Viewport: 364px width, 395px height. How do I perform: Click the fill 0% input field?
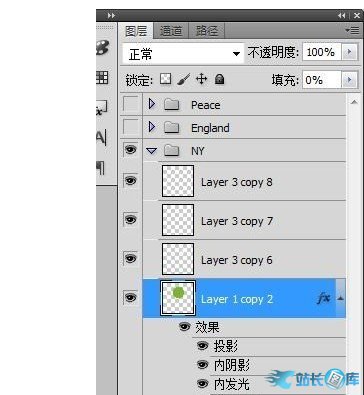coord(321,80)
